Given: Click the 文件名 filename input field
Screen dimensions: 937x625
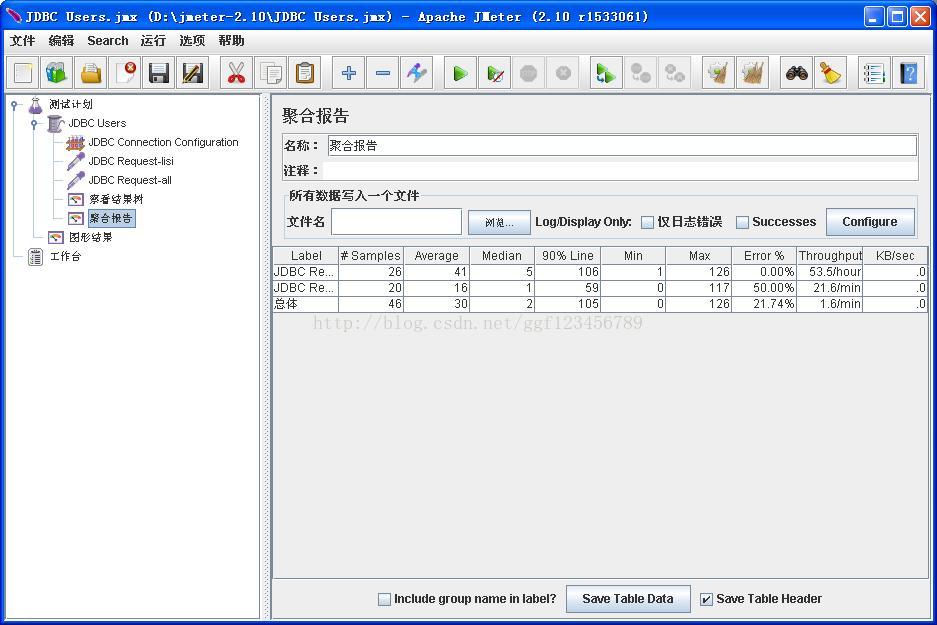Looking at the screenshot, I should [396, 222].
